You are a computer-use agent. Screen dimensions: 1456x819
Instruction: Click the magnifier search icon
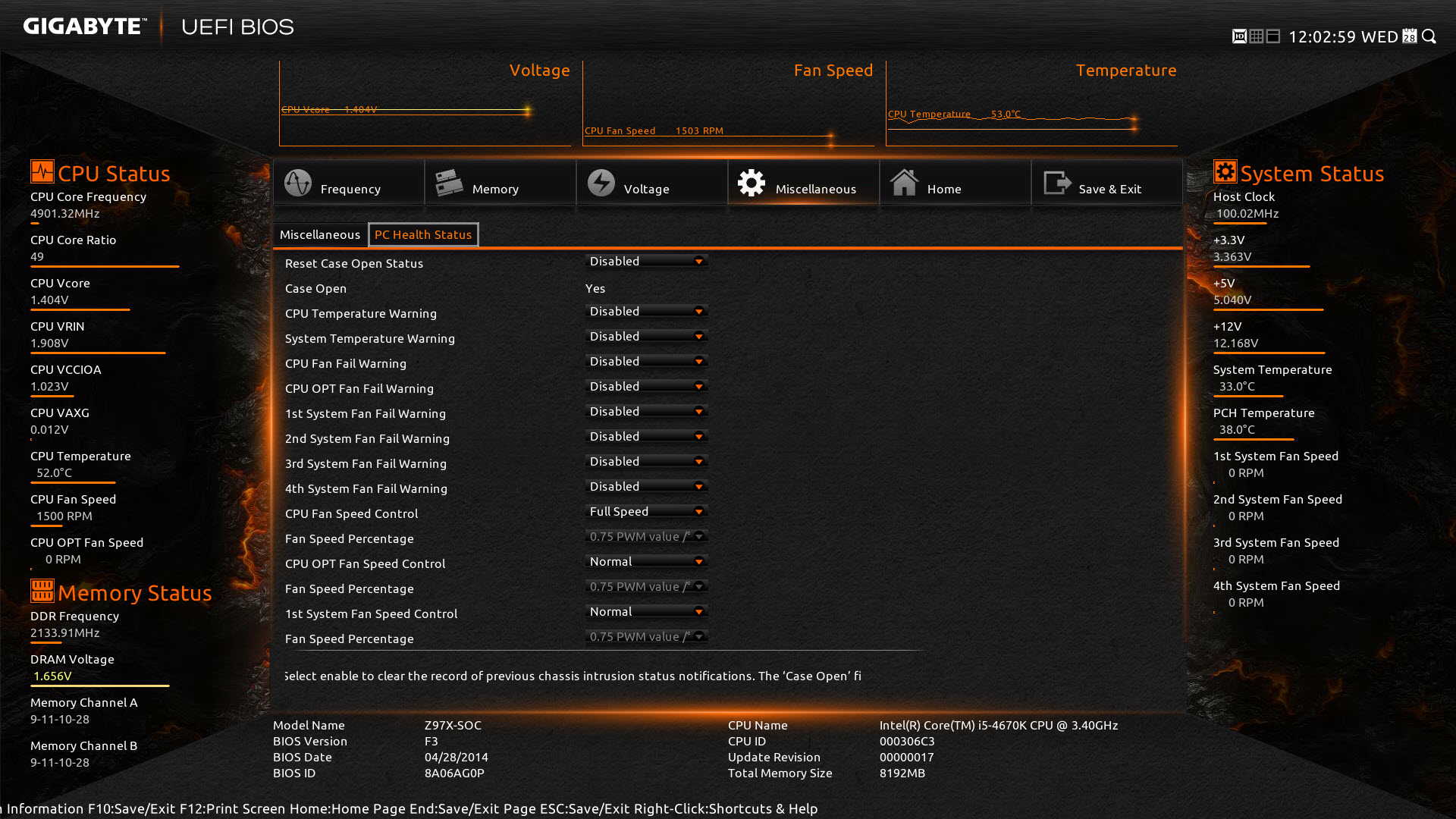click(x=1429, y=36)
